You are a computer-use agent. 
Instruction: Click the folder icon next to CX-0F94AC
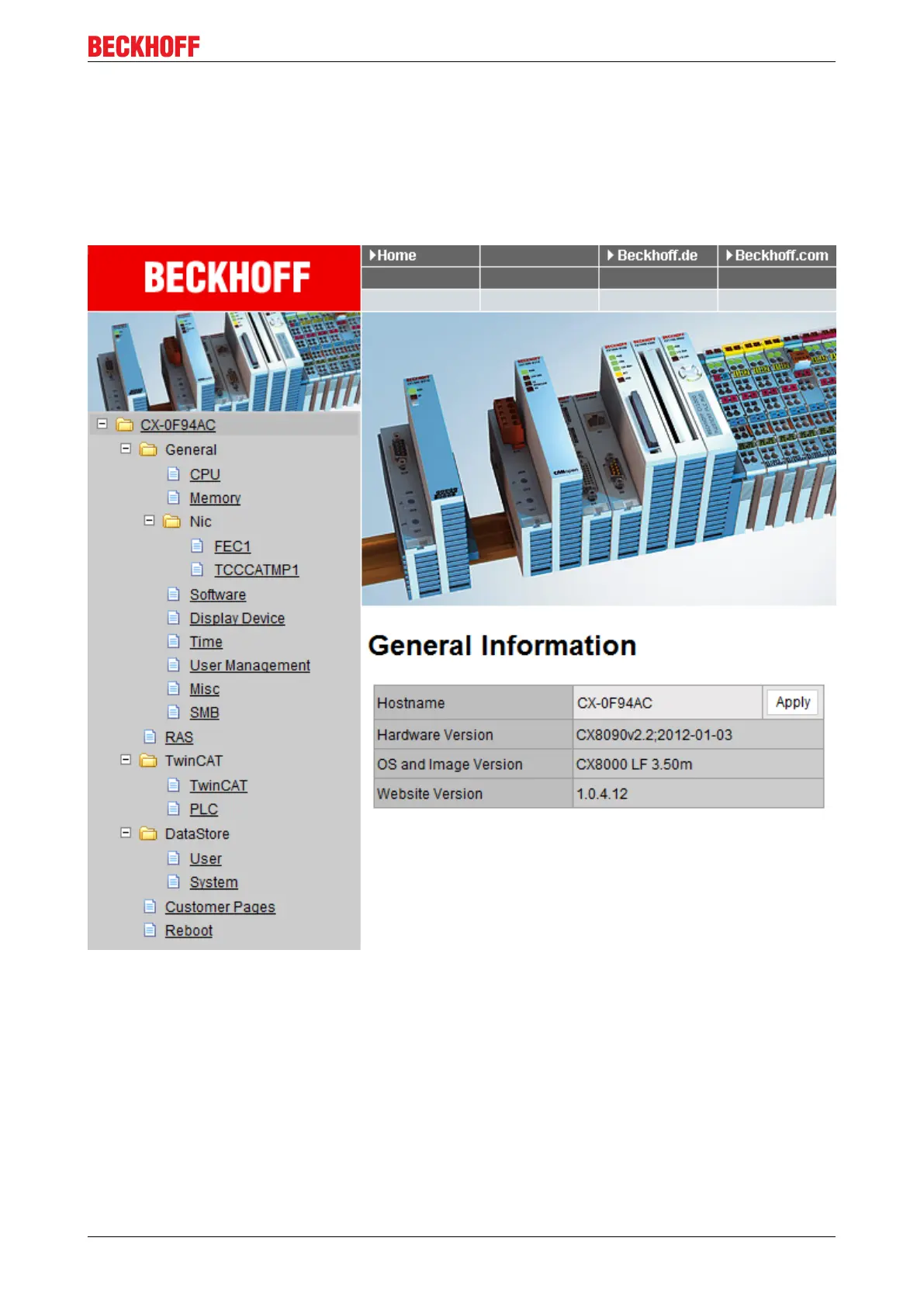coord(124,425)
